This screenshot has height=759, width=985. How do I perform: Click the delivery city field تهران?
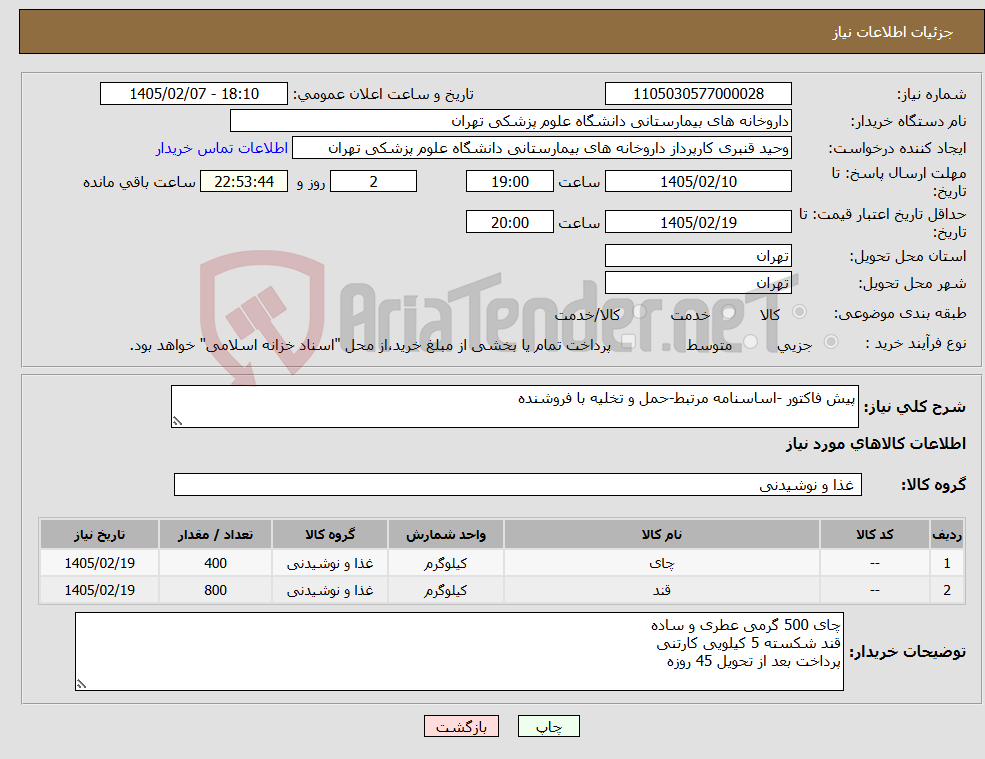698,283
